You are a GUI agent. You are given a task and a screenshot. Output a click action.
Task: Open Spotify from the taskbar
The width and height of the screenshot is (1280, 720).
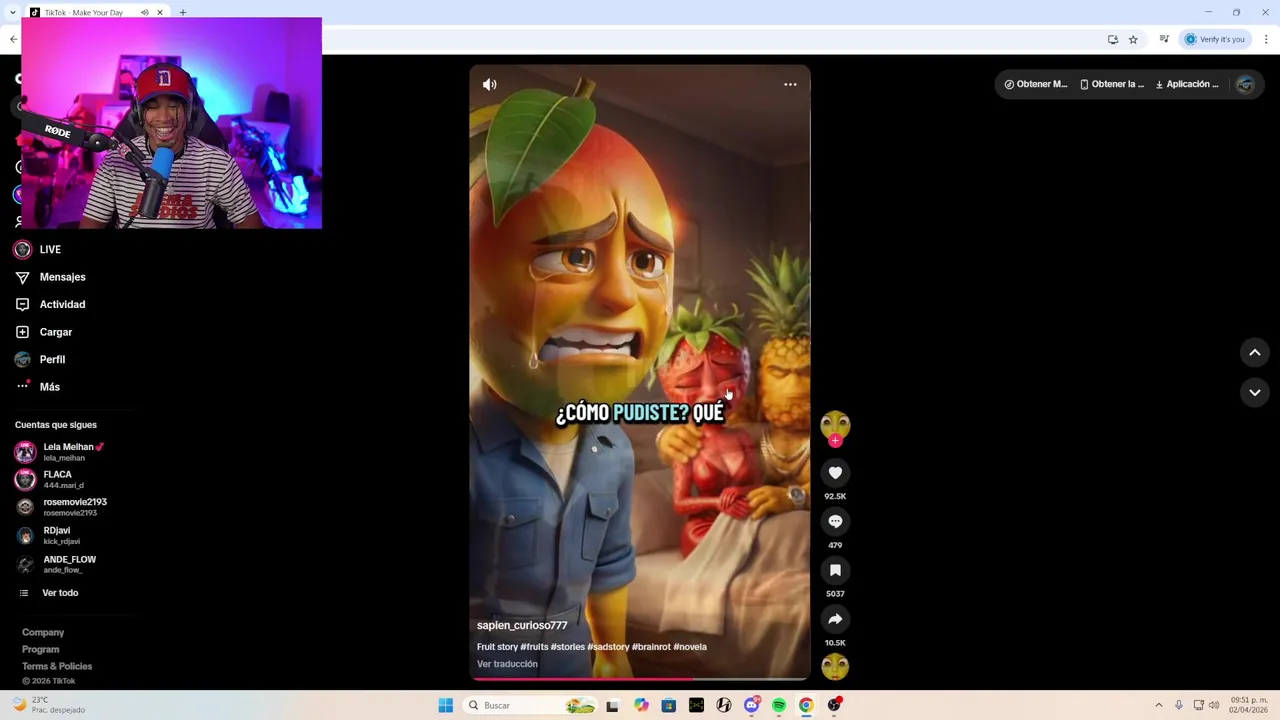[778, 705]
